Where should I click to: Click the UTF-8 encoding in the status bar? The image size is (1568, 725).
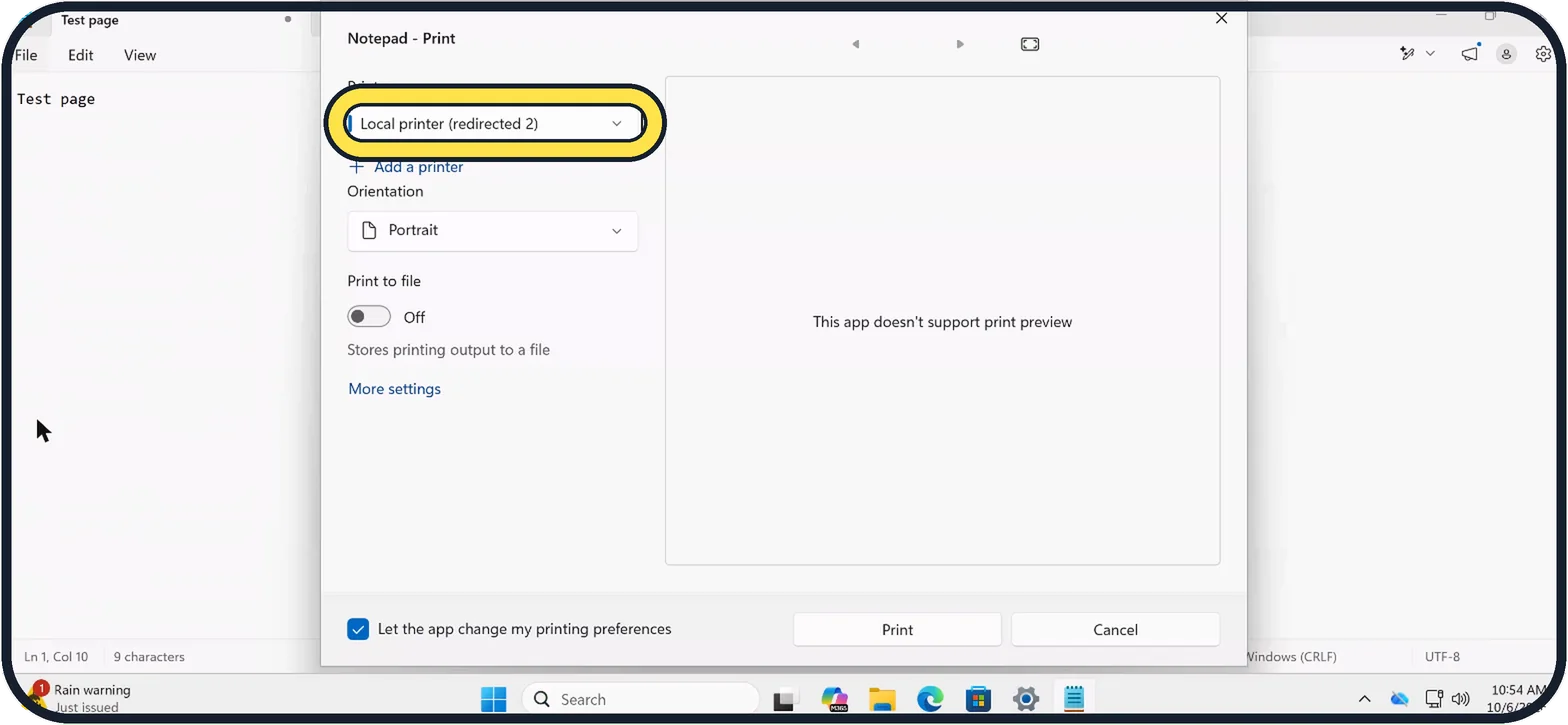tap(1442, 657)
